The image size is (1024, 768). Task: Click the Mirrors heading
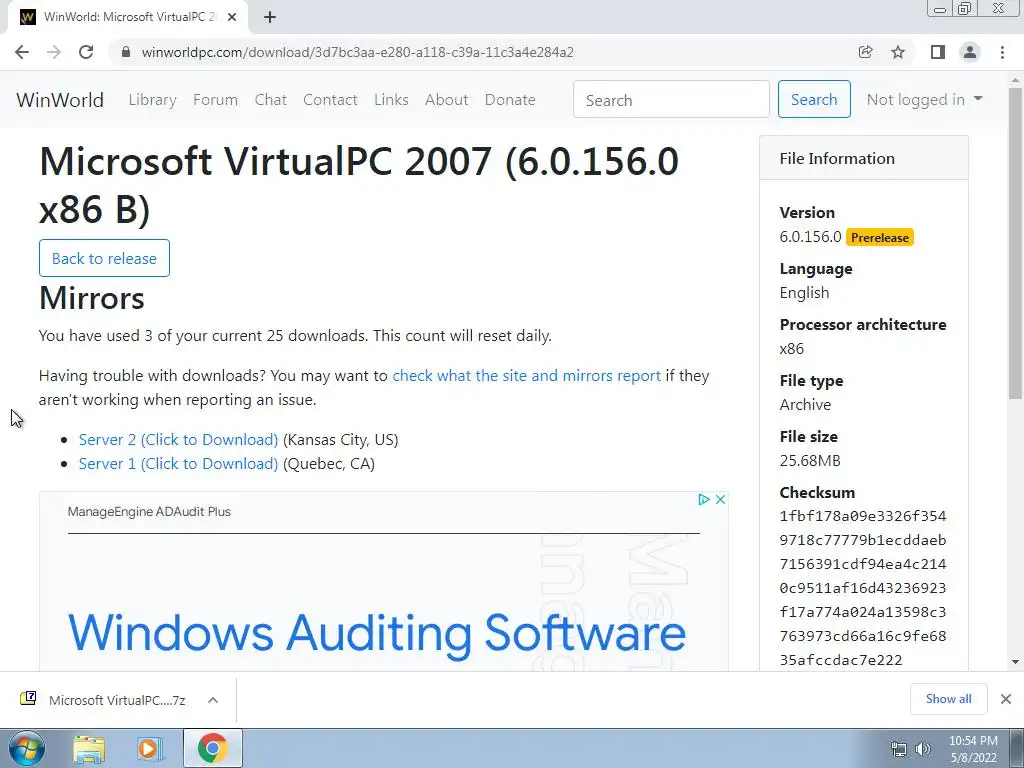(x=92, y=298)
